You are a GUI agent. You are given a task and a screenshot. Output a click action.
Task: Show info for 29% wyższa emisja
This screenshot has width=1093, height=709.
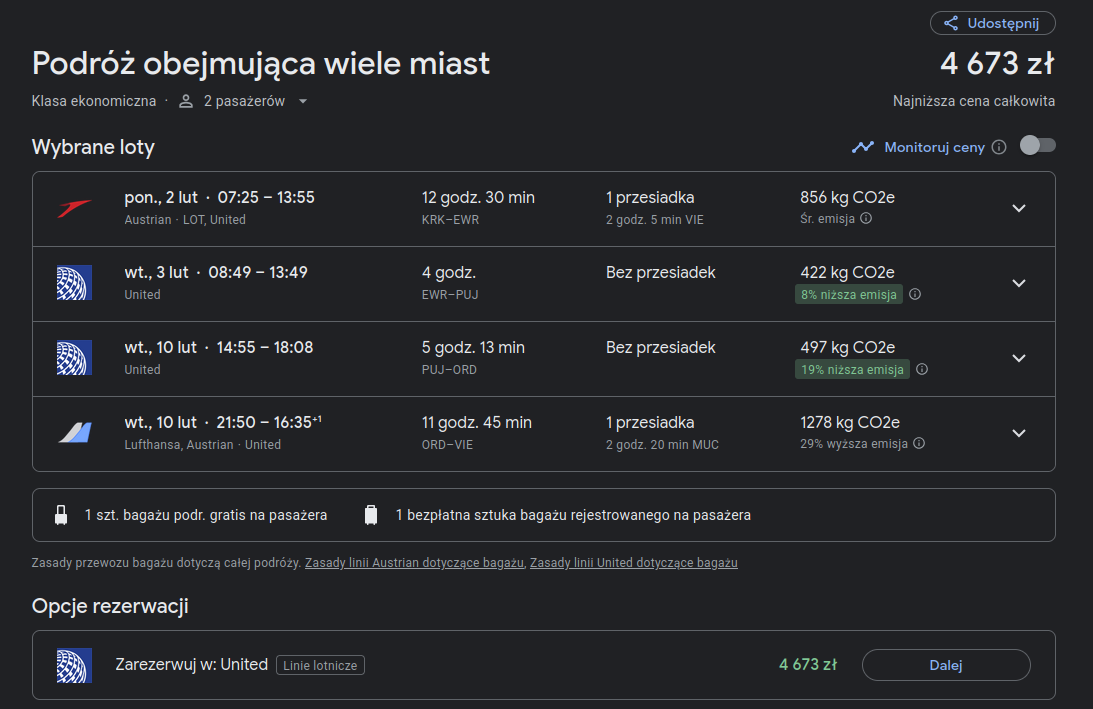(x=919, y=443)
